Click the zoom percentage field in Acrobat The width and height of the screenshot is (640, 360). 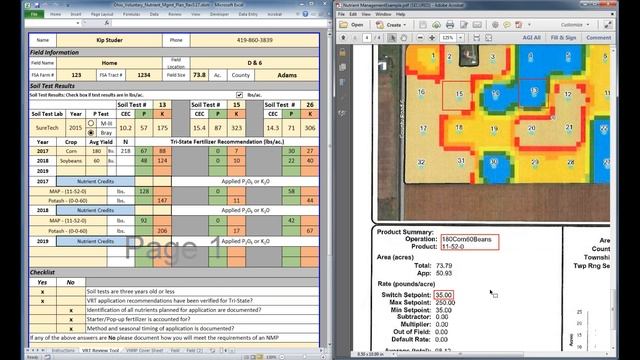click(x=448, y=38)
